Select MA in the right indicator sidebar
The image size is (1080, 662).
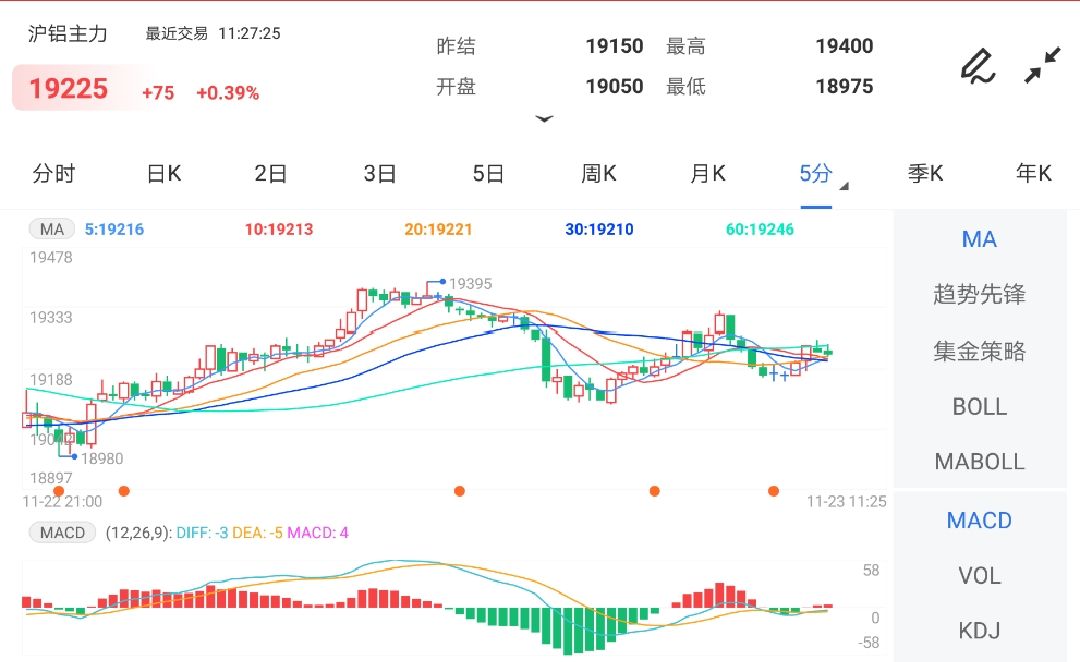coord(978,239)
